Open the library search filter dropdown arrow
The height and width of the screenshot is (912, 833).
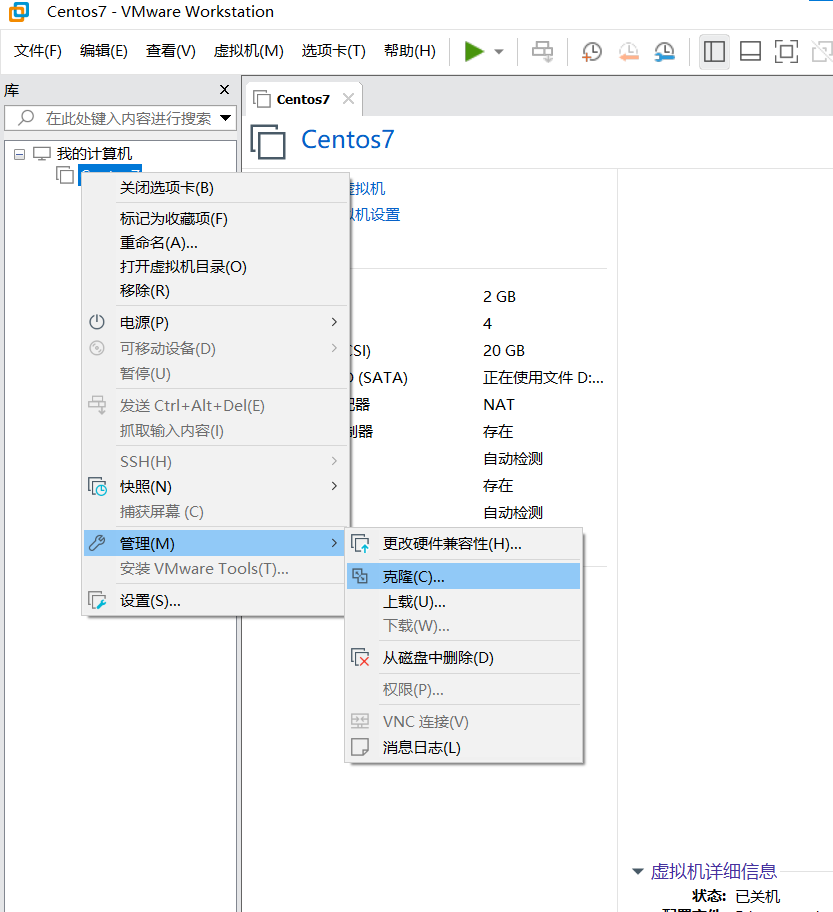point(226,118)
